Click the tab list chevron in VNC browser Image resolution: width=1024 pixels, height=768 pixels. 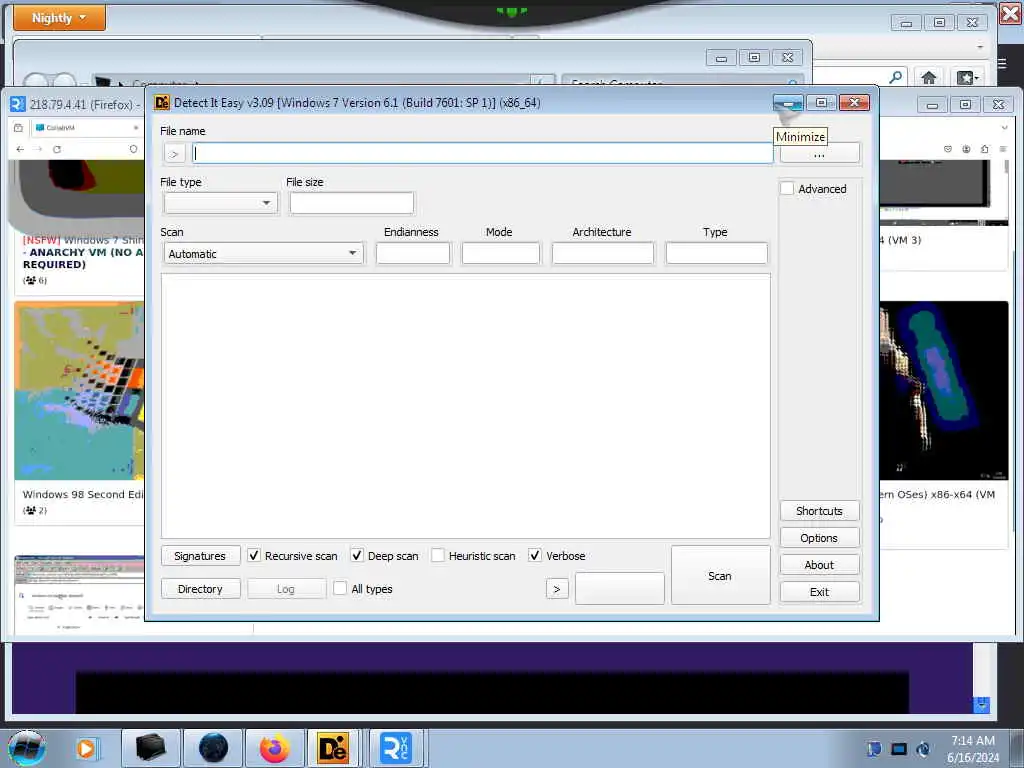tap(1004, 127)
